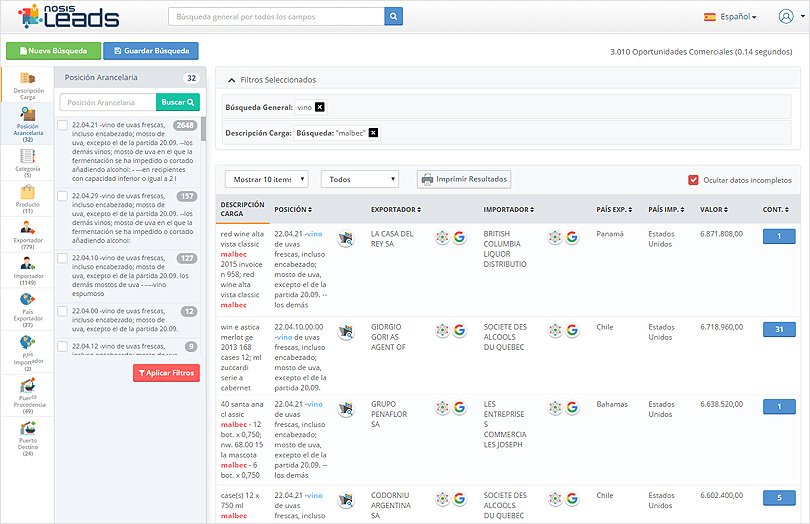Open container count 31 for GIORGIO GORI row

pos(779,329)
